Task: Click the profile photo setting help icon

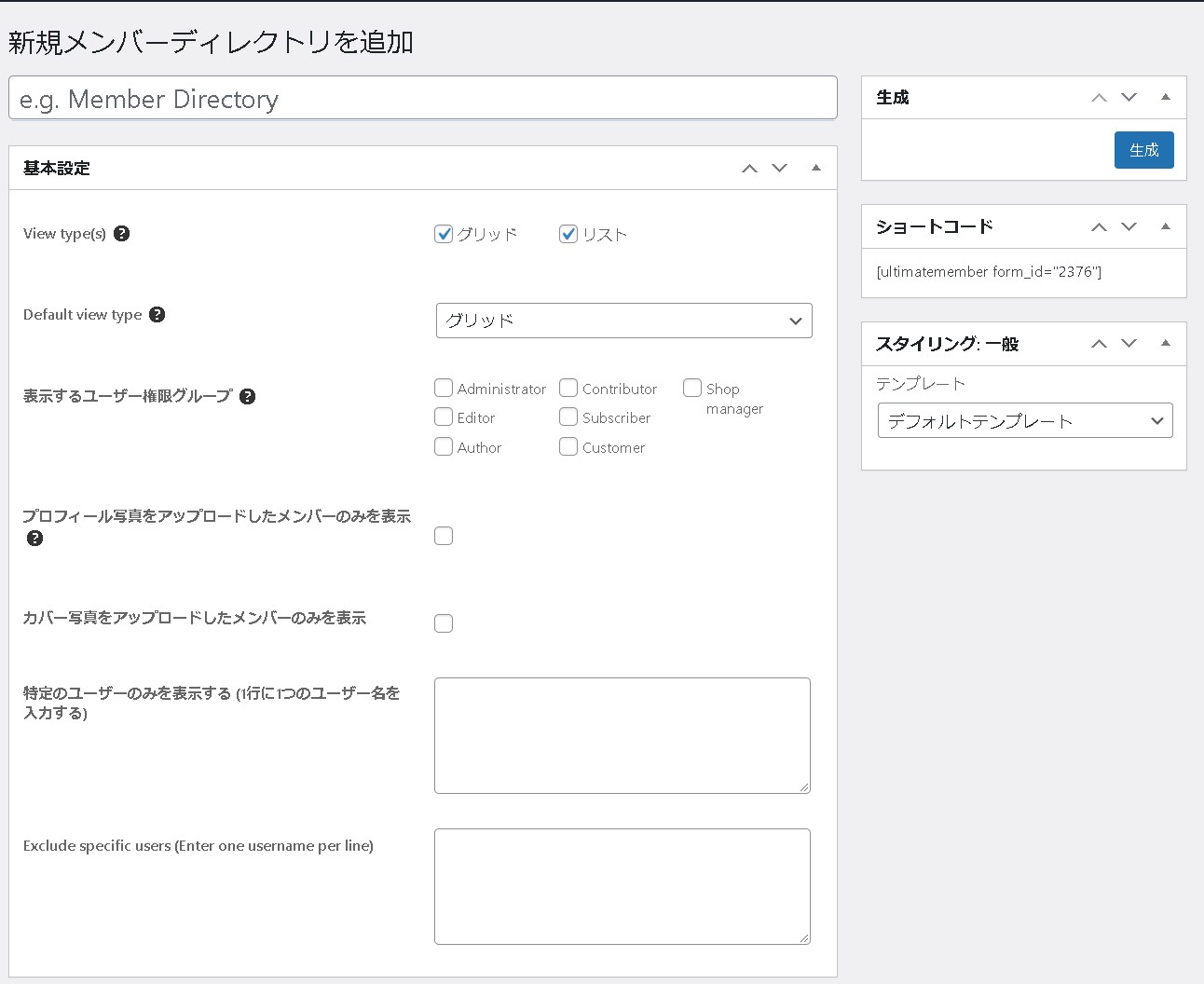Action: point(34,538)
